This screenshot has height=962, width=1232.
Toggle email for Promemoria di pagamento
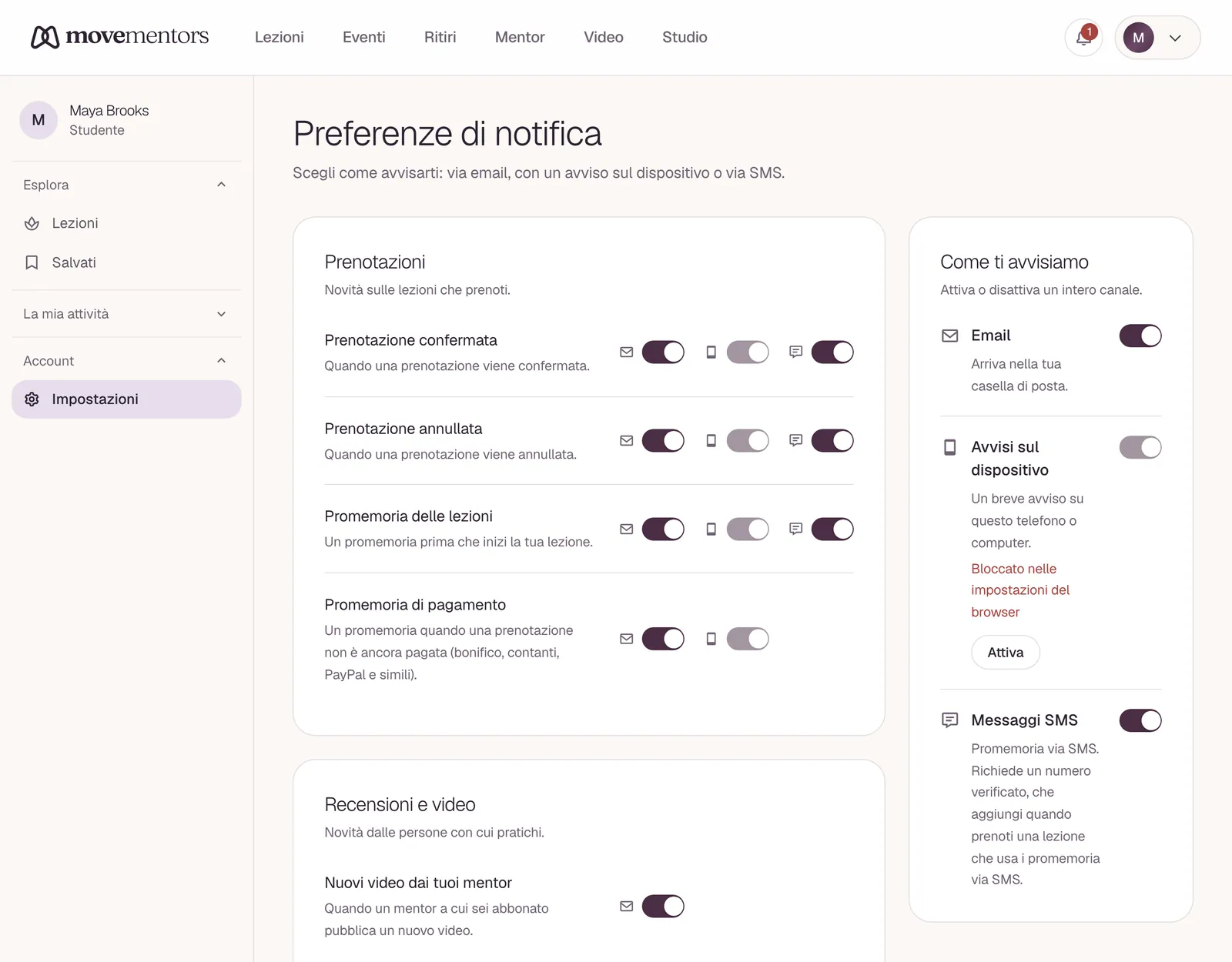click(663, 639)
